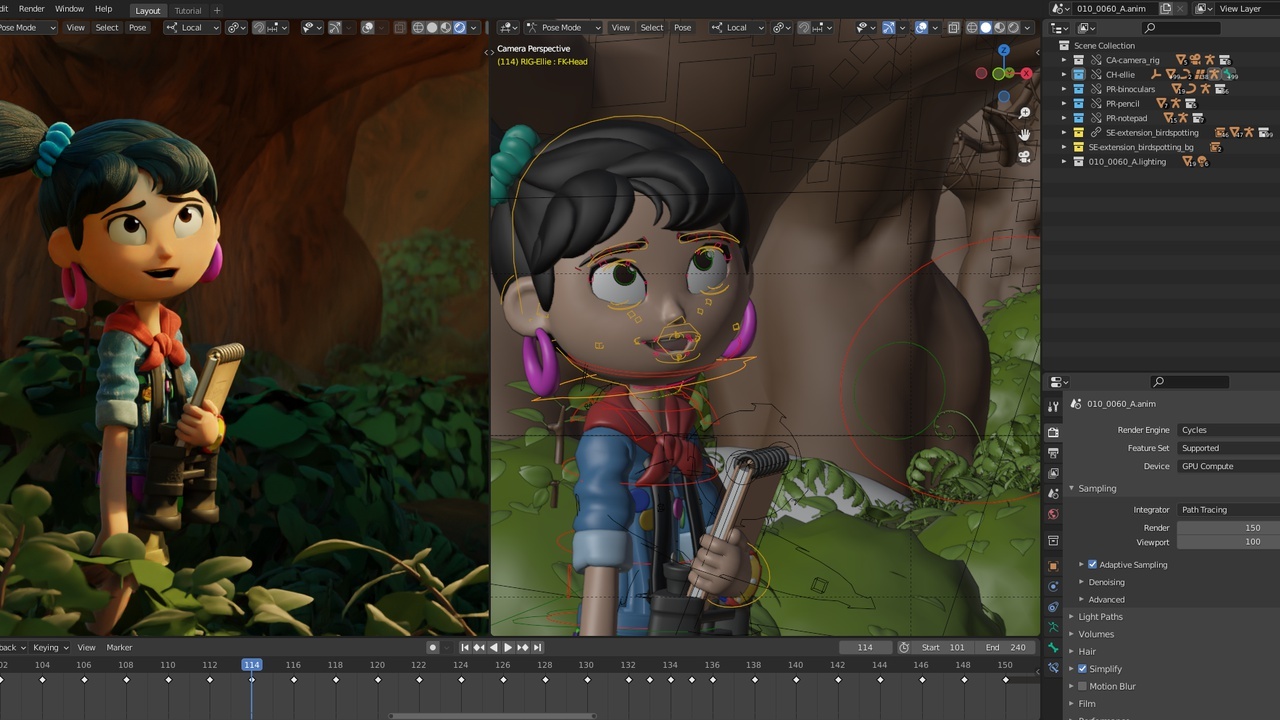
Task: Uncheck the Simplify checkbox
Action: pyautogui.click(x=1082, y=669)
